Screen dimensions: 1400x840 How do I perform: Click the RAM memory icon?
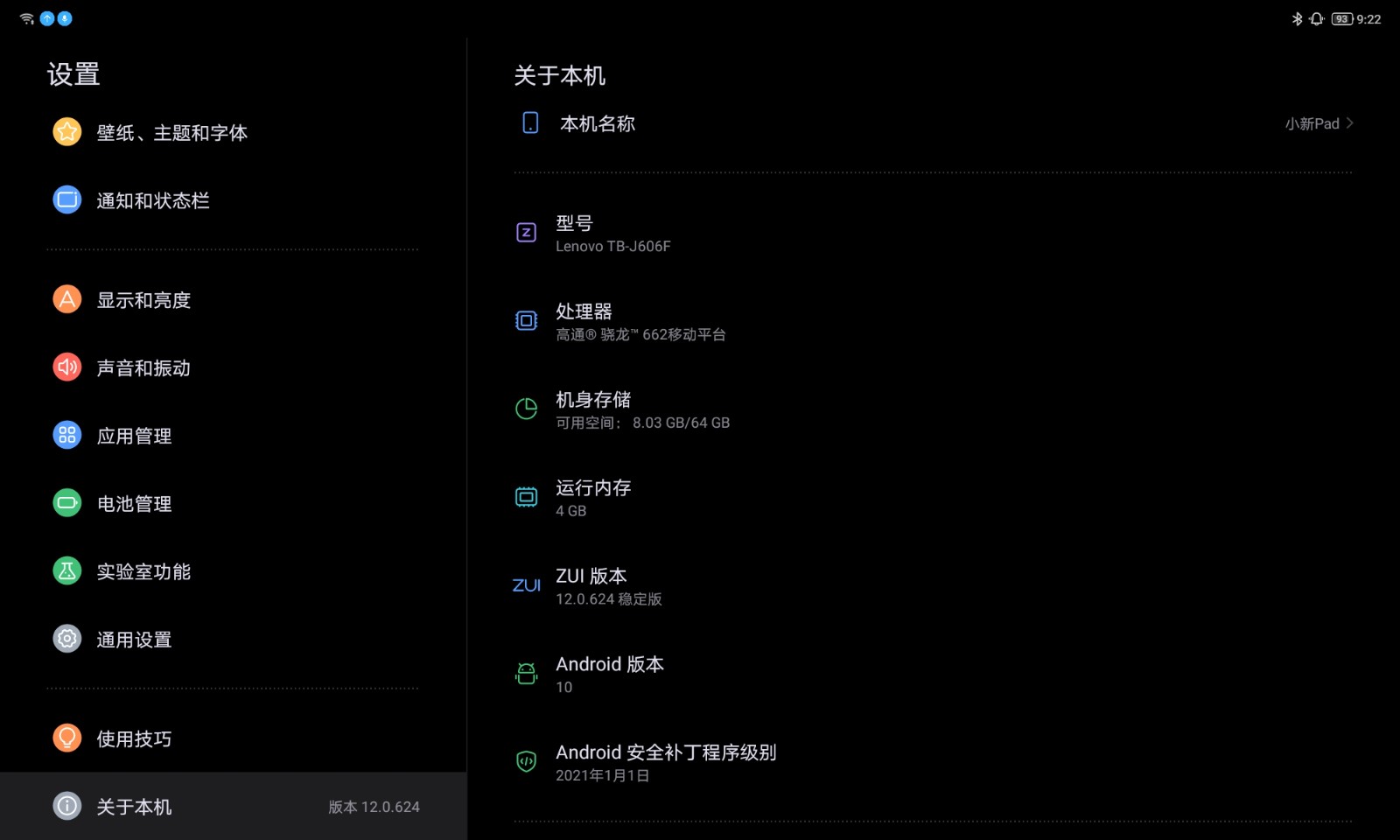(526, 497)
